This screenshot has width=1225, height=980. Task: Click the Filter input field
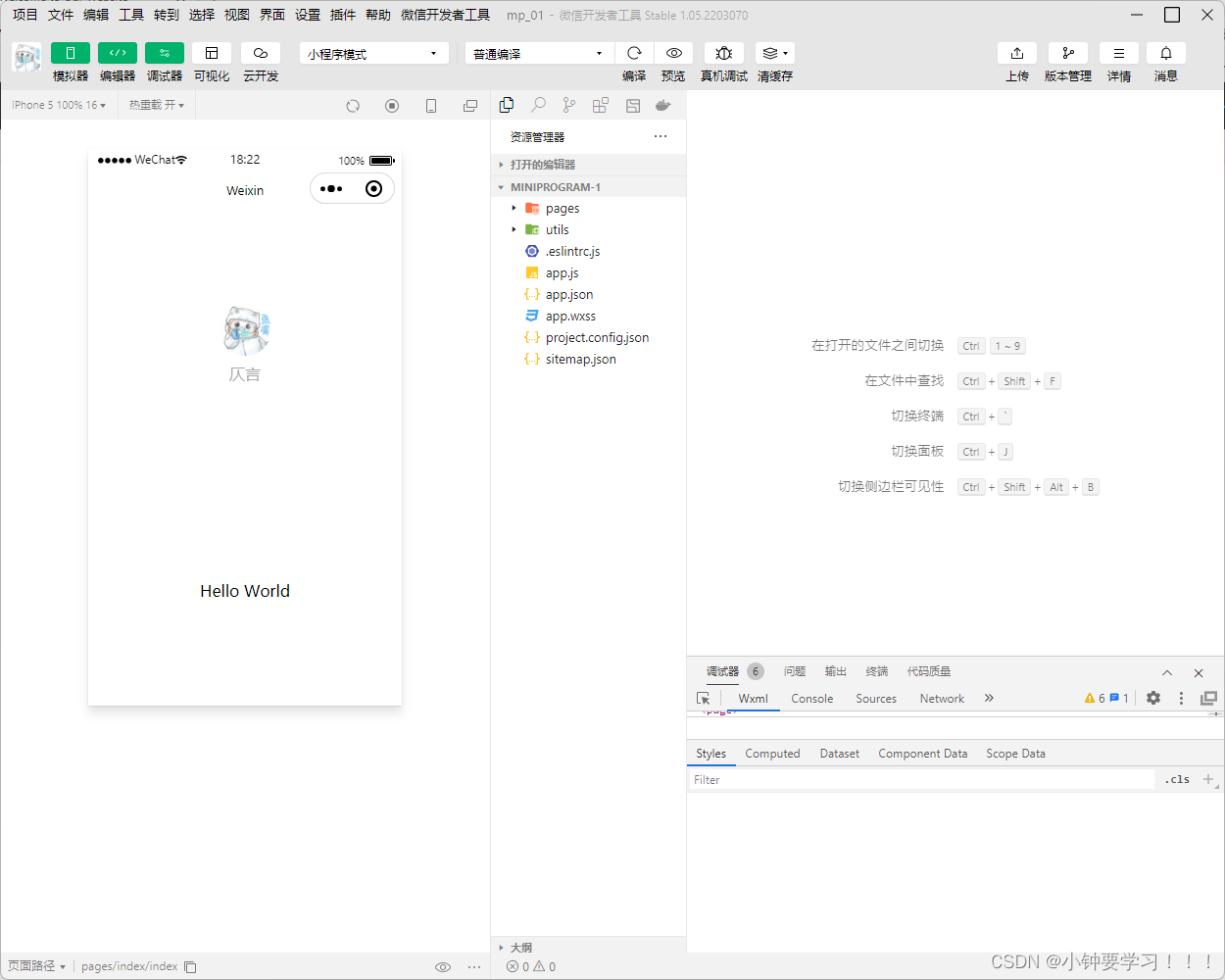[919, 780]
